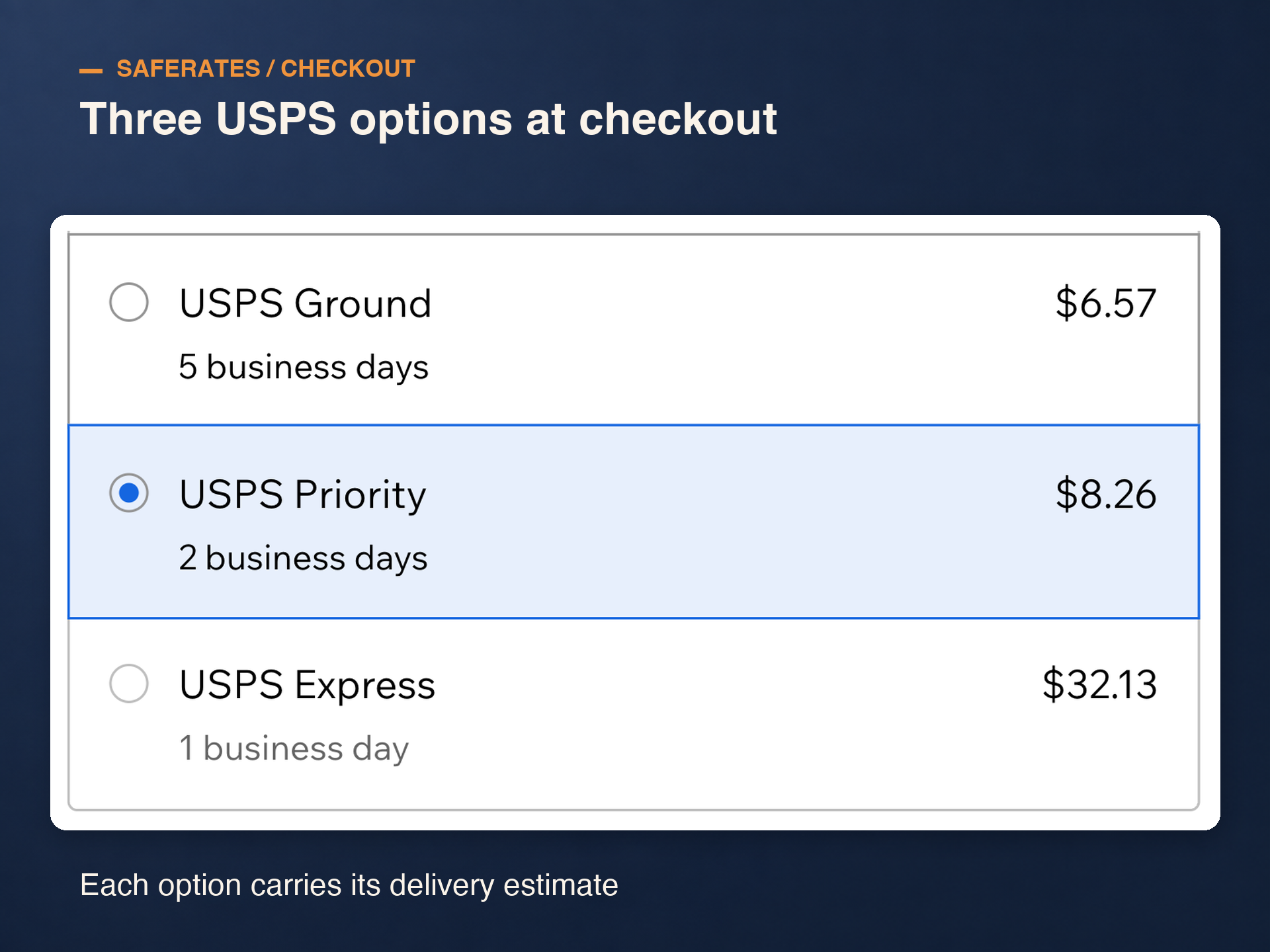This screenshot has height=952, width=1270.
Task: Open the CHECKOUT breadcrumb text
Action: pos(348,69)
